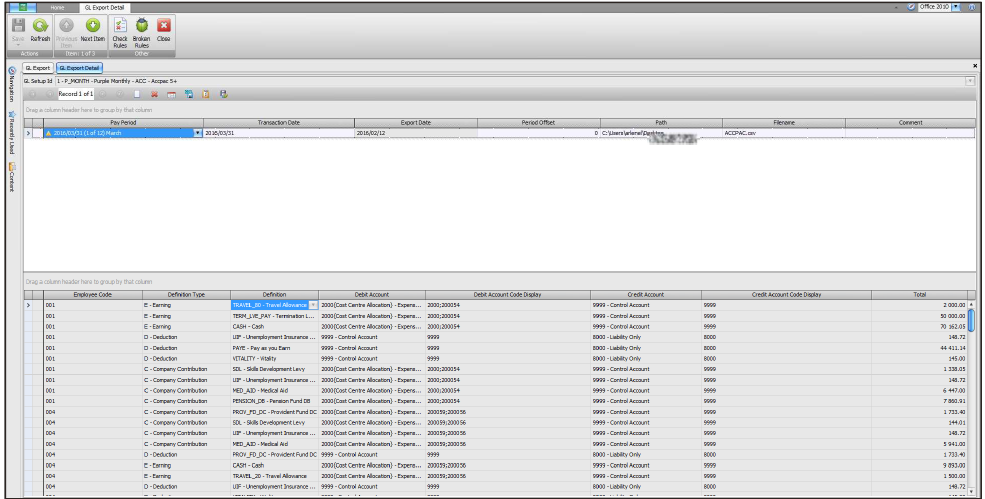Click the Comment column header
The height and width of the screenshot is (499, 985).
[x=910, y=123]
